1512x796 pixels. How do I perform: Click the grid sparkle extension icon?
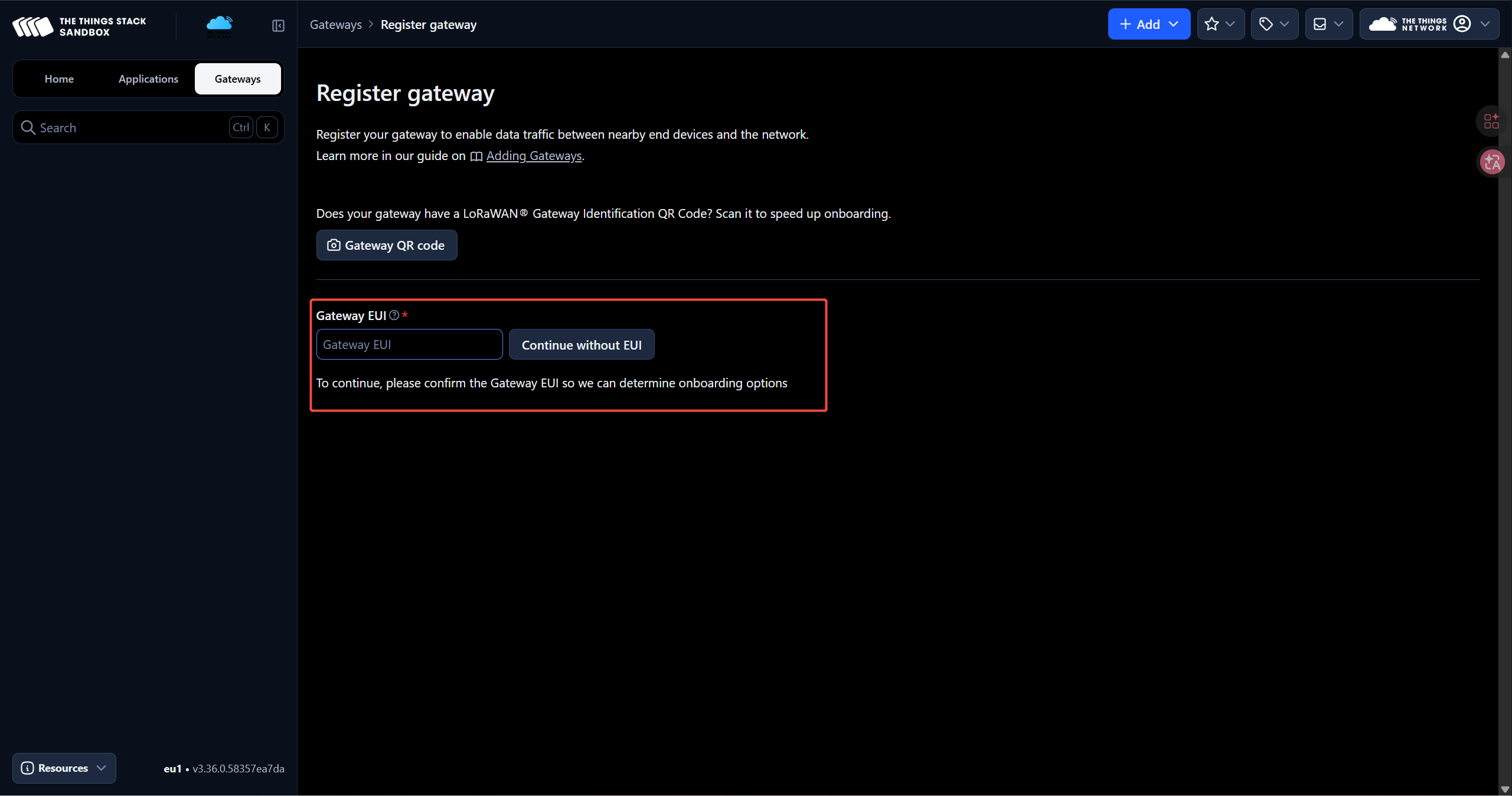[x=1491, y=121]
